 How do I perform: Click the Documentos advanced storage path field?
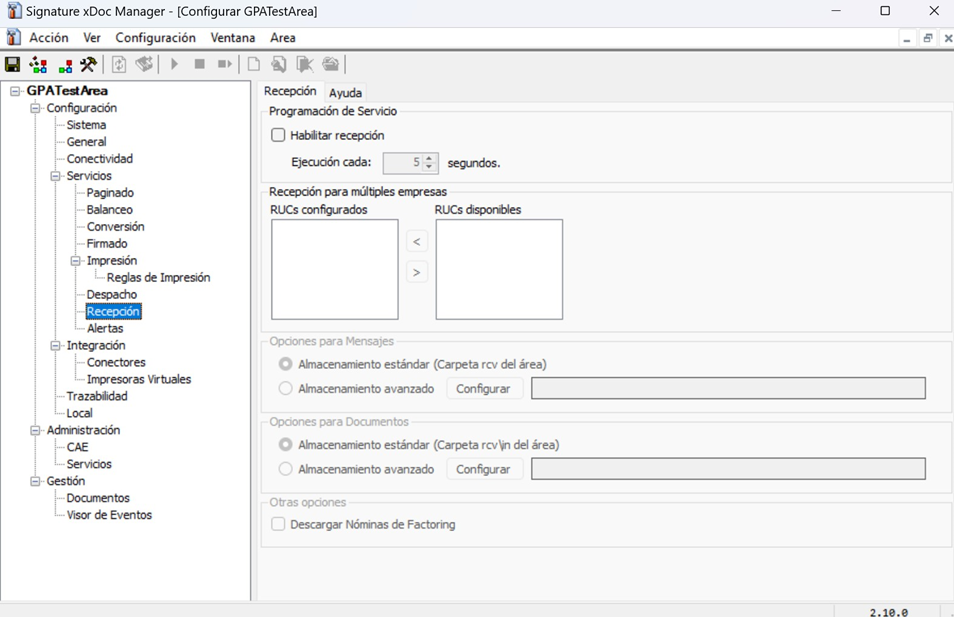[x=728, y=469]
